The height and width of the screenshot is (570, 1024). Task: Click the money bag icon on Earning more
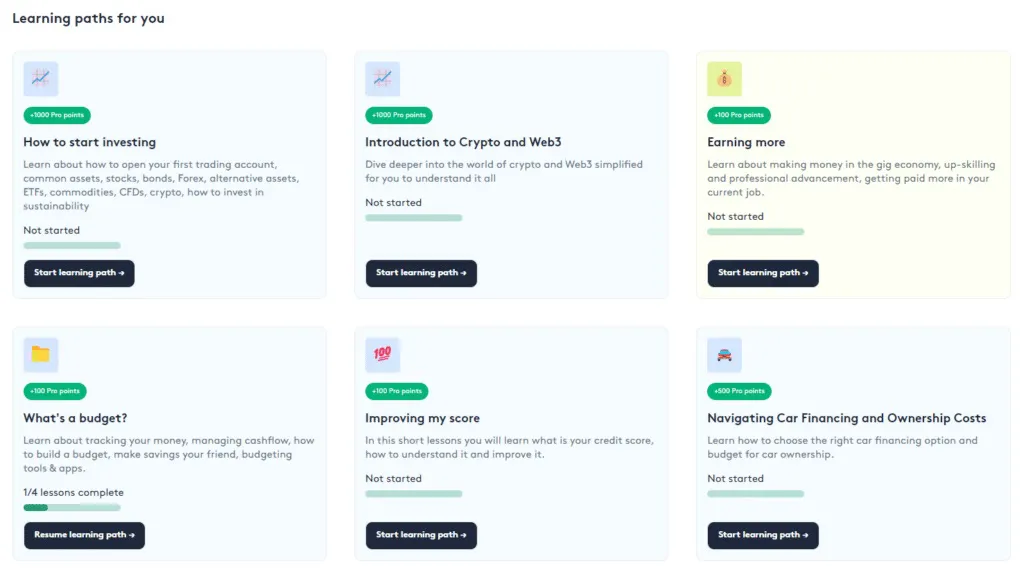click(x=725, y=79)
